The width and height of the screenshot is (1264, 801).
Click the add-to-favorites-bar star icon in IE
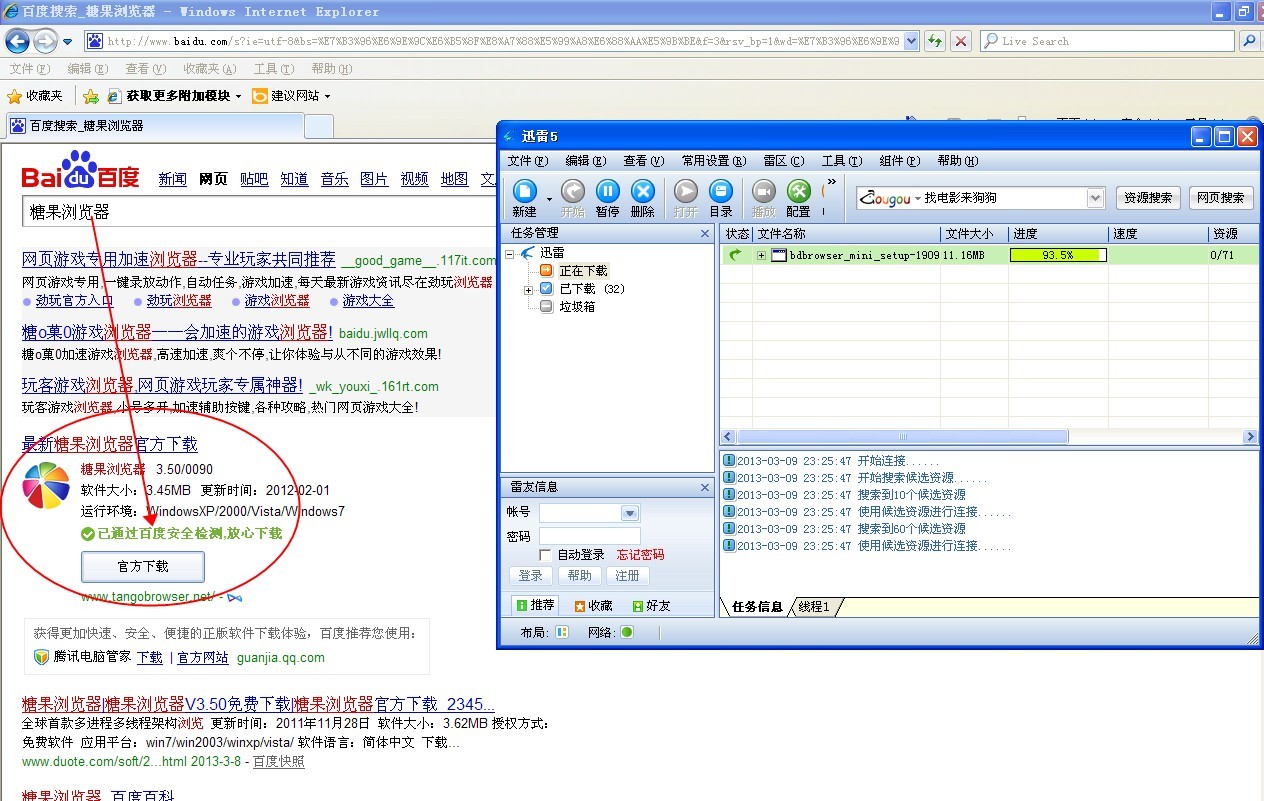[x=91, y=96]
